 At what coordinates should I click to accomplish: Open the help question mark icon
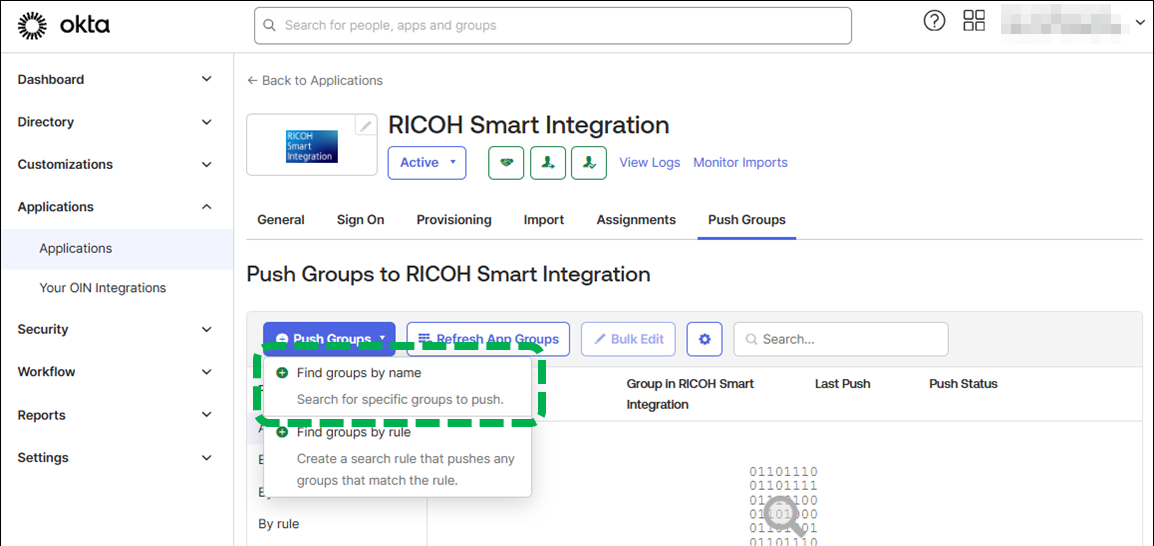(934, 21)
